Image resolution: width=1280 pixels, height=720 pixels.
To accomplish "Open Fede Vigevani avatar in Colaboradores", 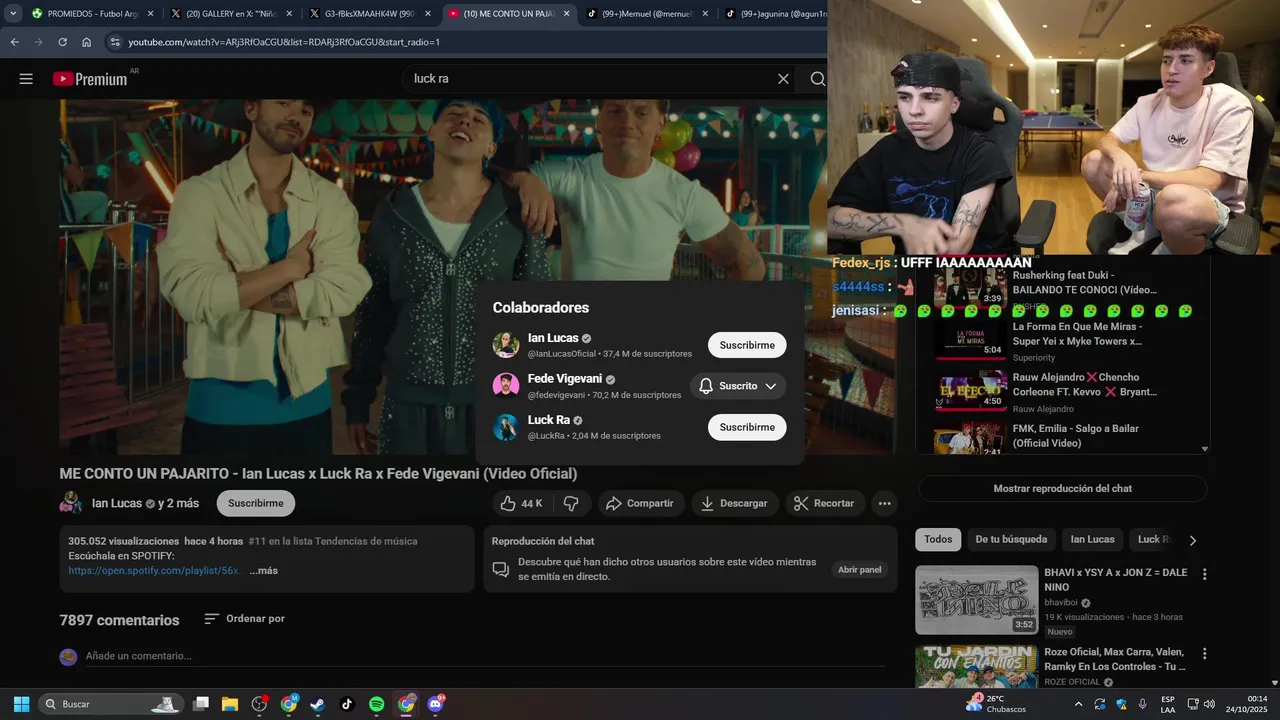I will 506,386.
